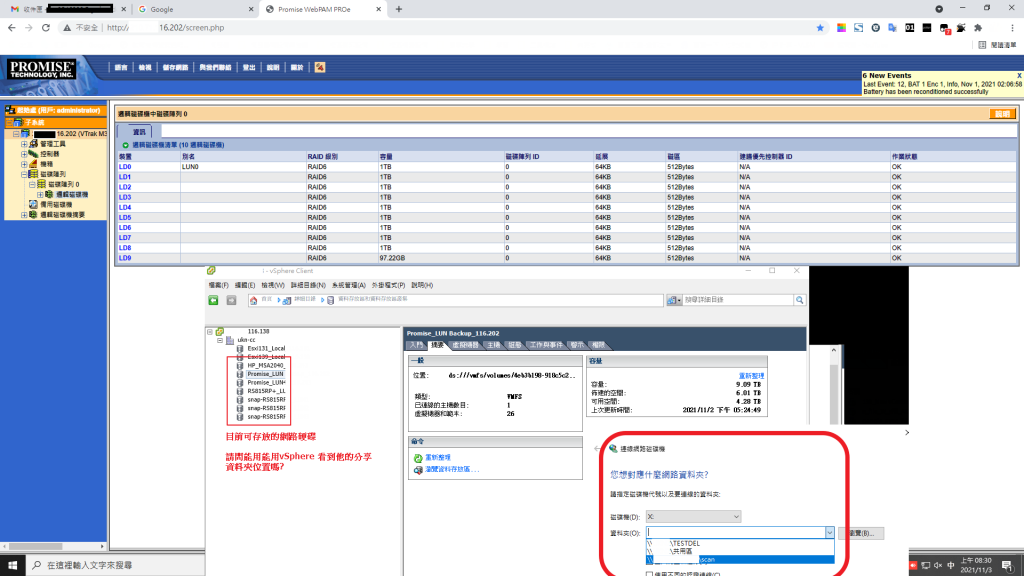Collapse the 磁碟陣列 tree node
Viewport: 1024px width, 576px height.
click(24, 174)
